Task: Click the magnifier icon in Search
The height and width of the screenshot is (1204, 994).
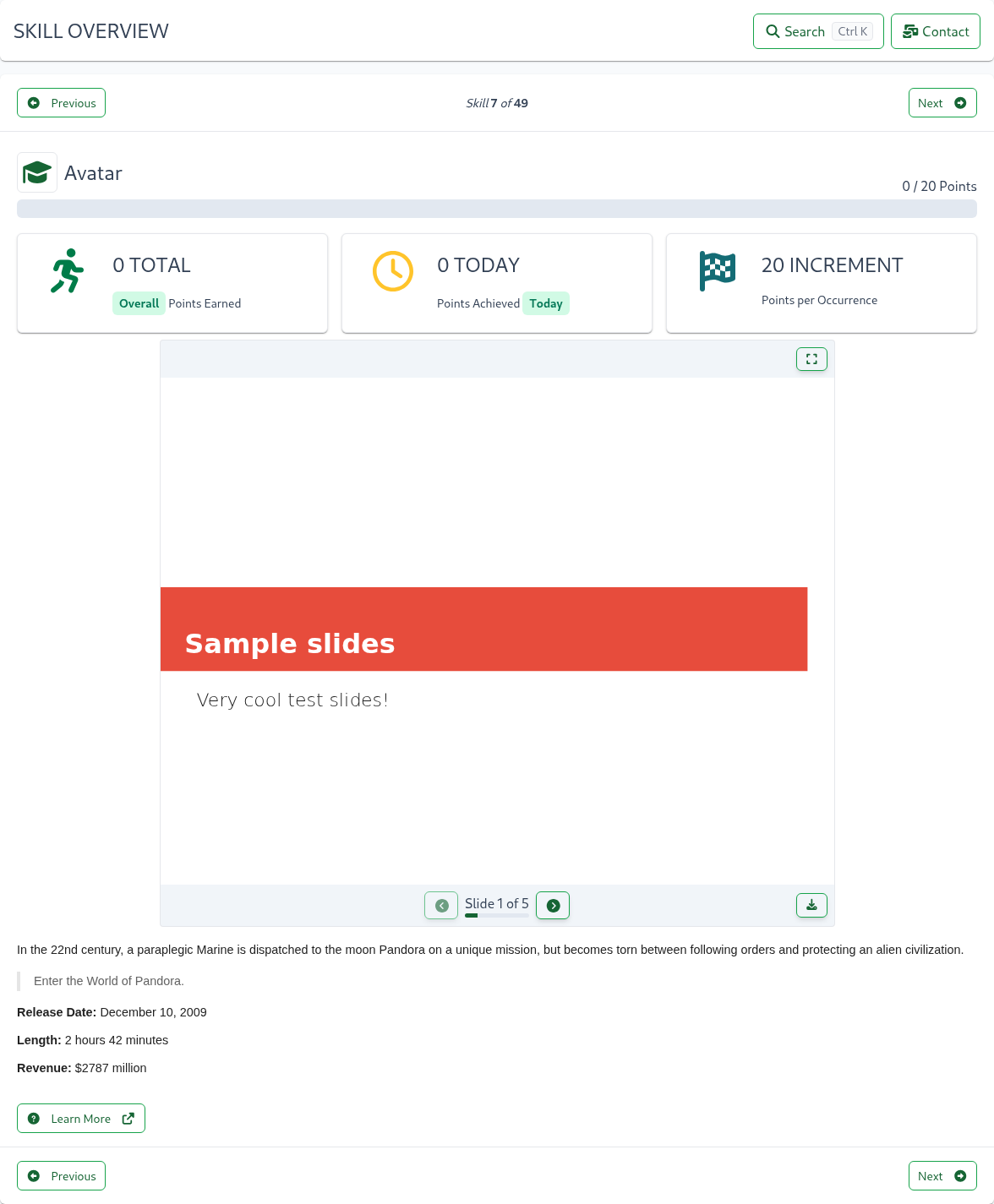Action: pos(773,31)
